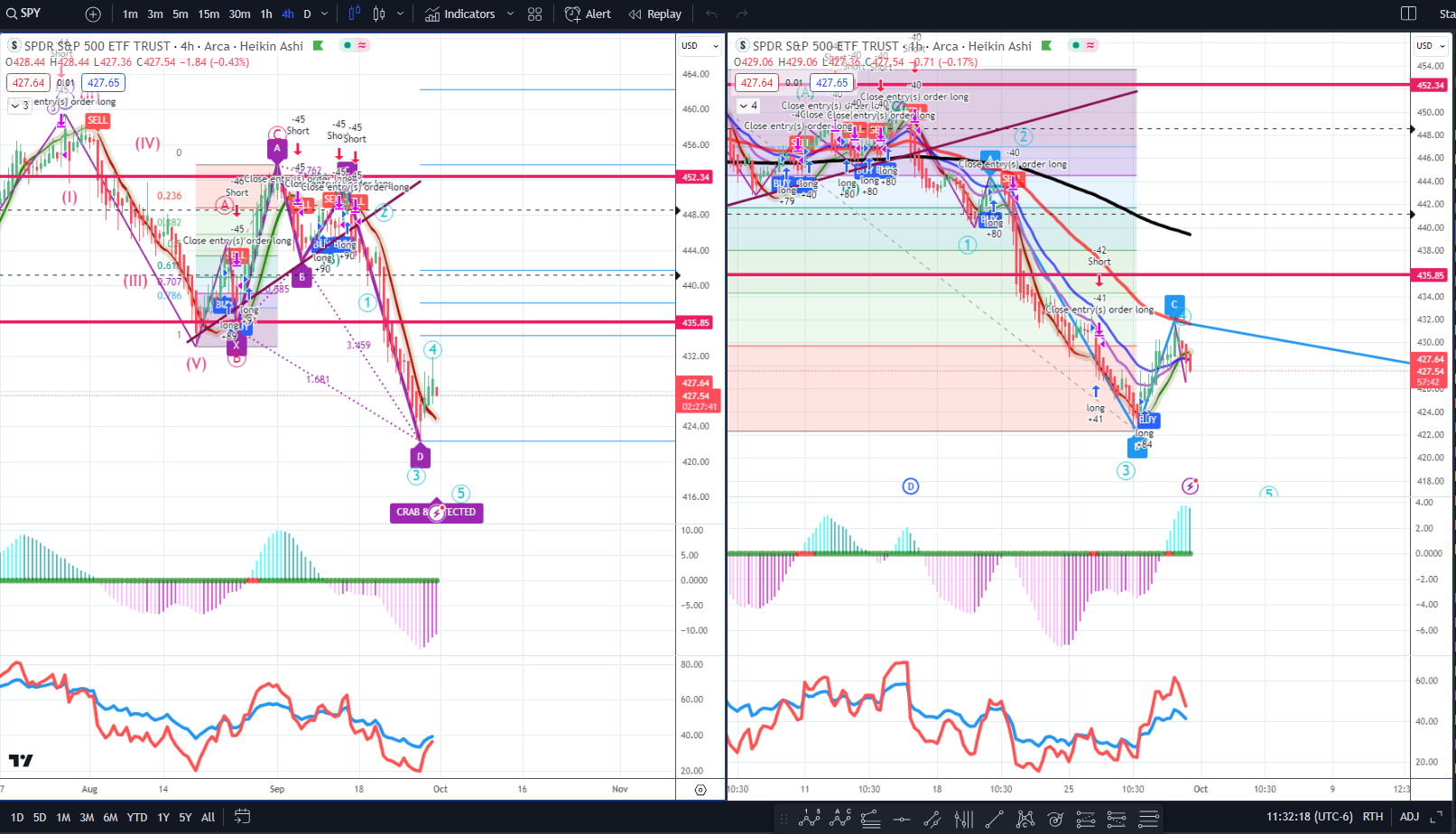Image resolution: width=1456 pixels, height=834 pixels.
Task: Select the Fib channel tool
Action: [x=1117, y=820]
